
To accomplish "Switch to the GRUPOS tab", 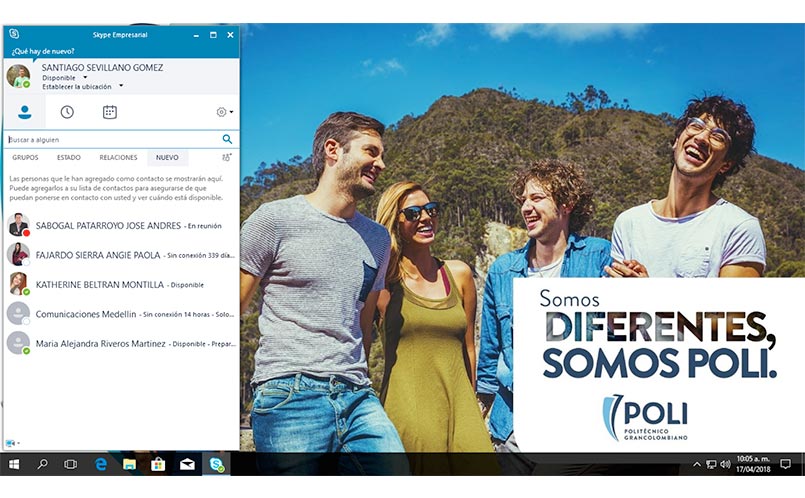I will [25, 157].
